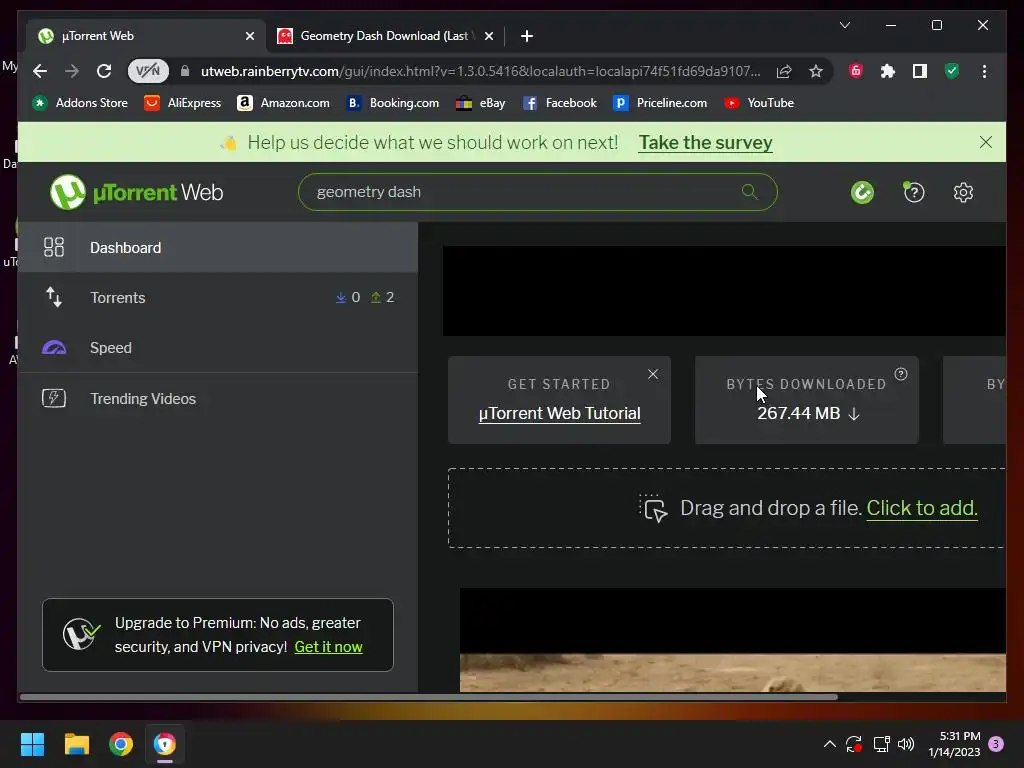Open AliExpress bookmark
Viewport: 1024px width, 768px height.
[183, 103]
